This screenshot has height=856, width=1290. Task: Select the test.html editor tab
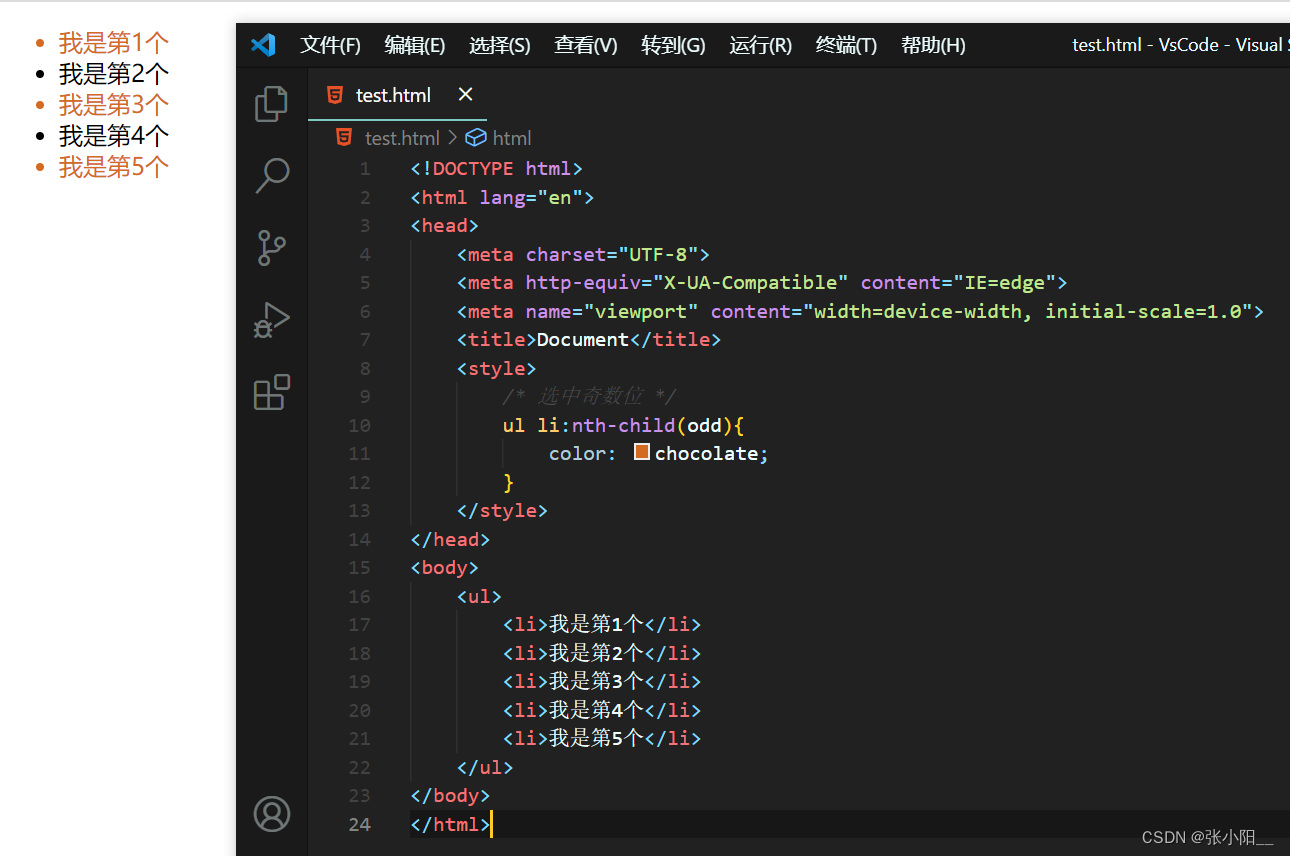click(397, 95)
